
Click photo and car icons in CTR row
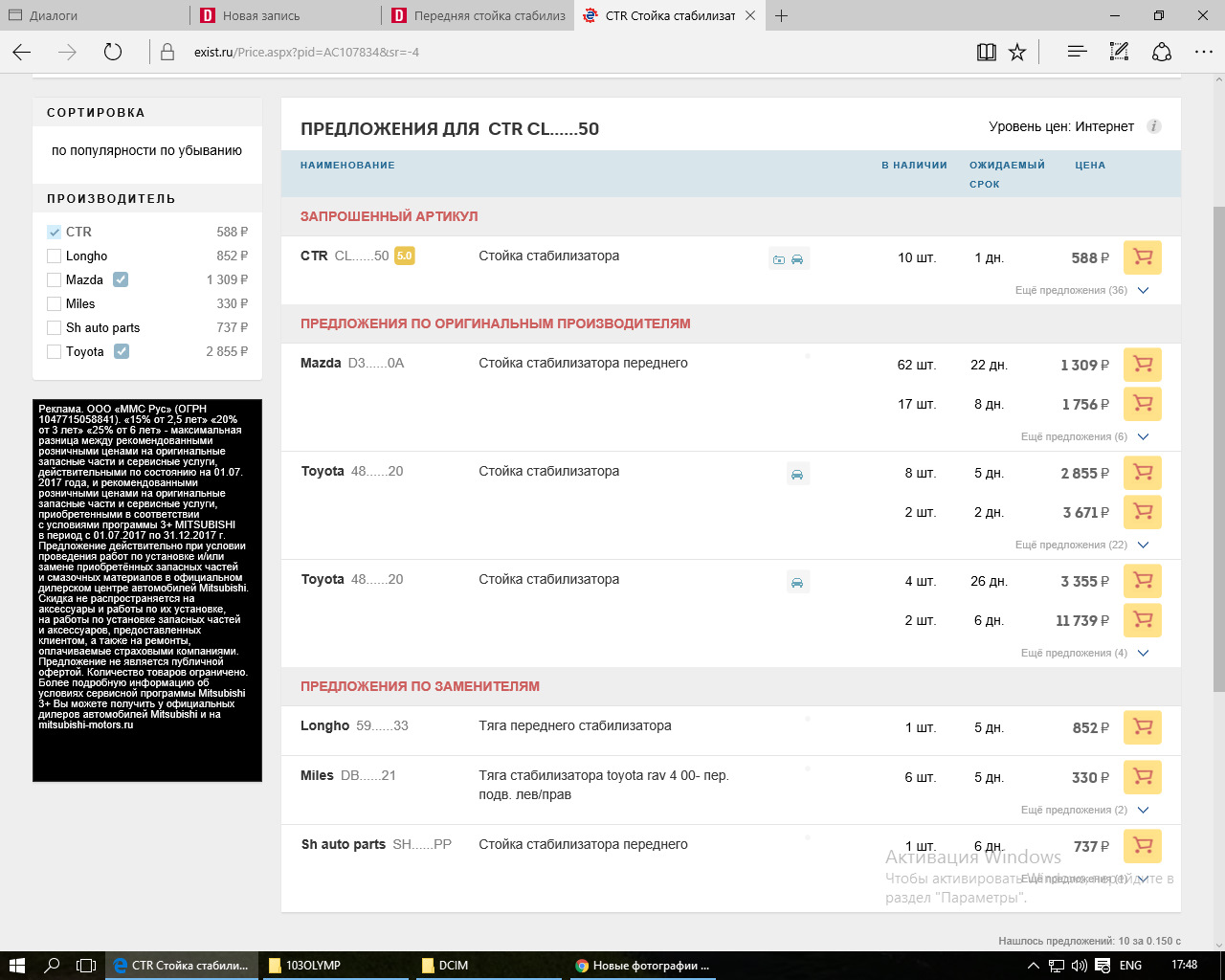tap(789, 259)
